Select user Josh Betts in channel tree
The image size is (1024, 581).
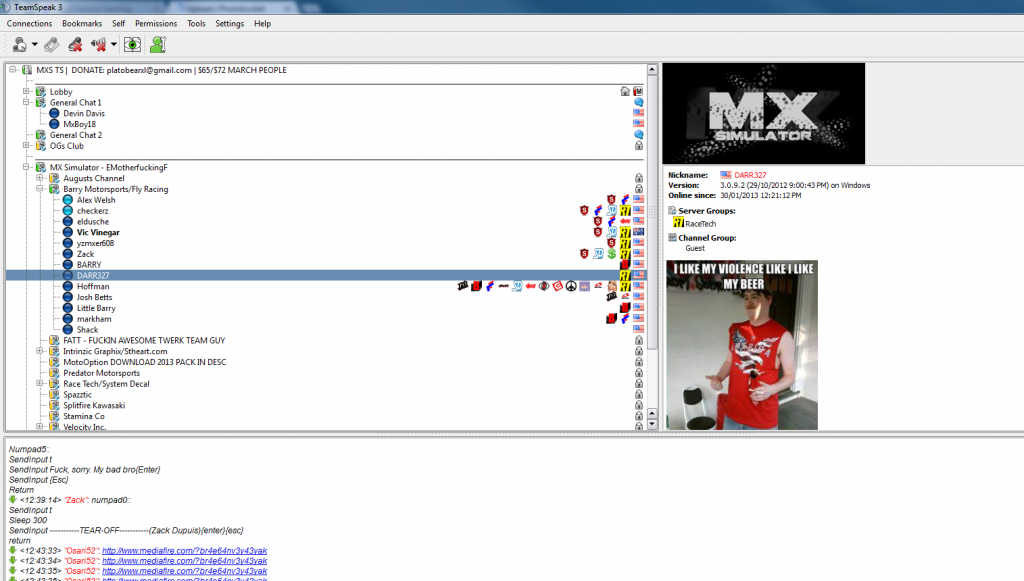[95, 297]
